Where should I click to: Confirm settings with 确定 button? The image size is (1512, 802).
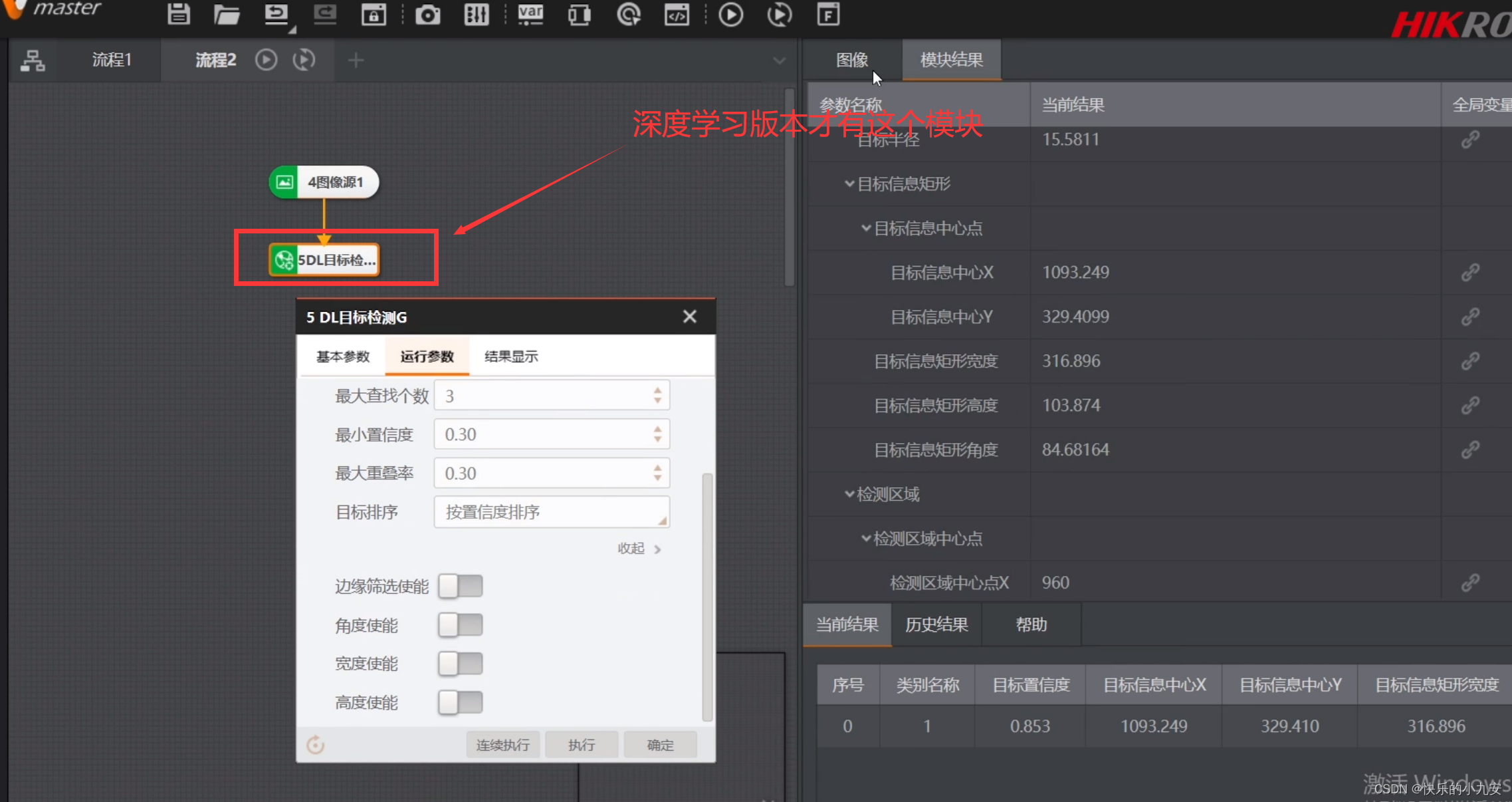pos(660,744)
